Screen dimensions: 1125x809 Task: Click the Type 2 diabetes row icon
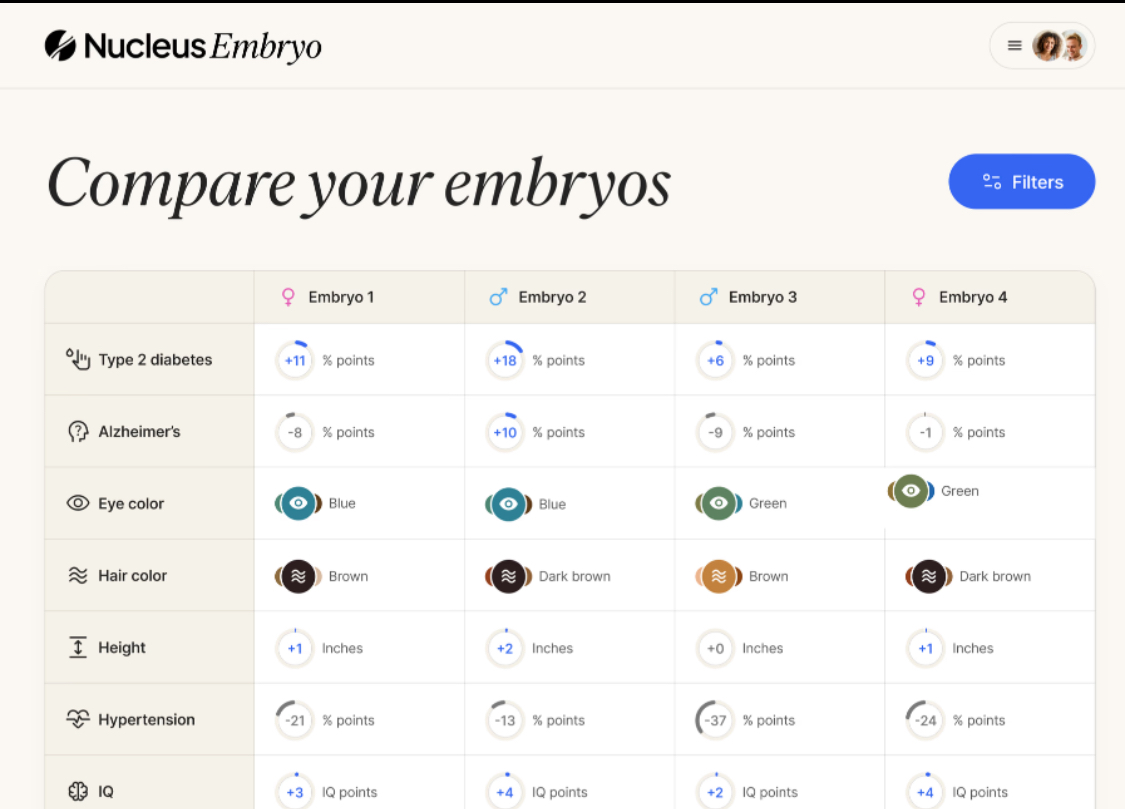coord(78,360)
